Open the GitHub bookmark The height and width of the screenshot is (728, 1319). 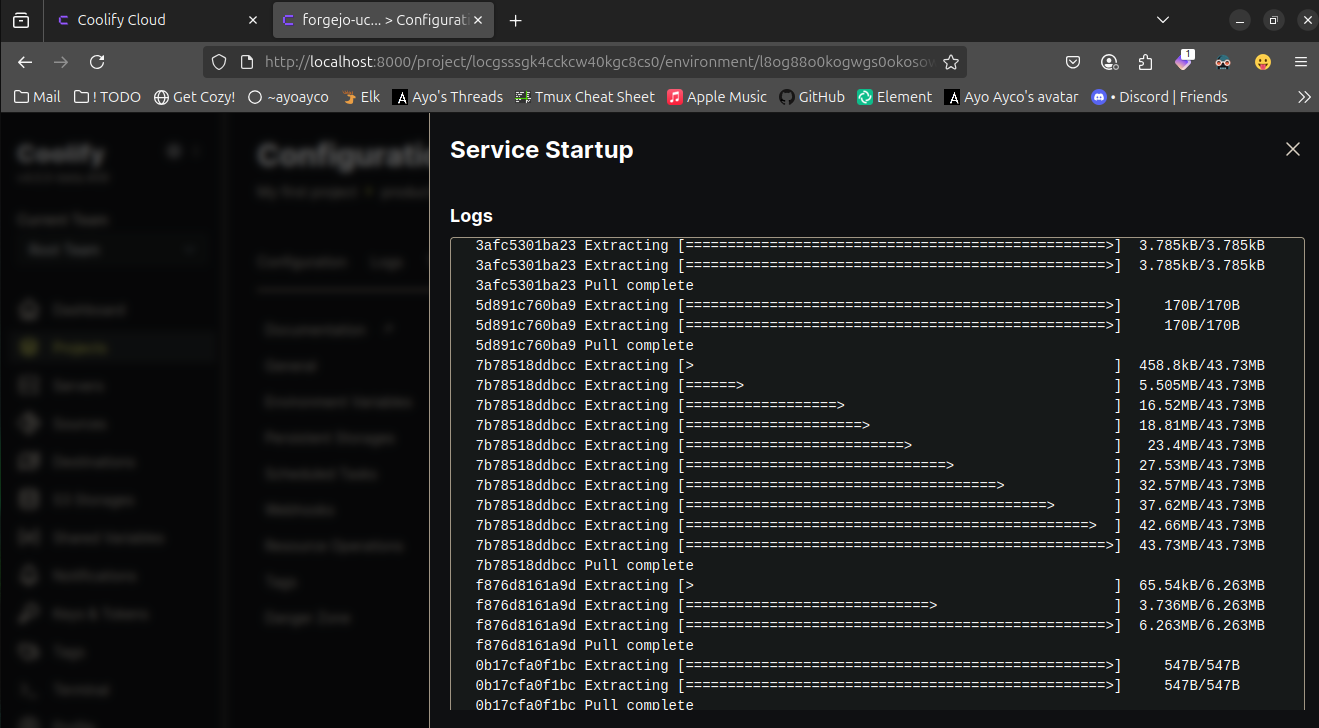point(811,97)
